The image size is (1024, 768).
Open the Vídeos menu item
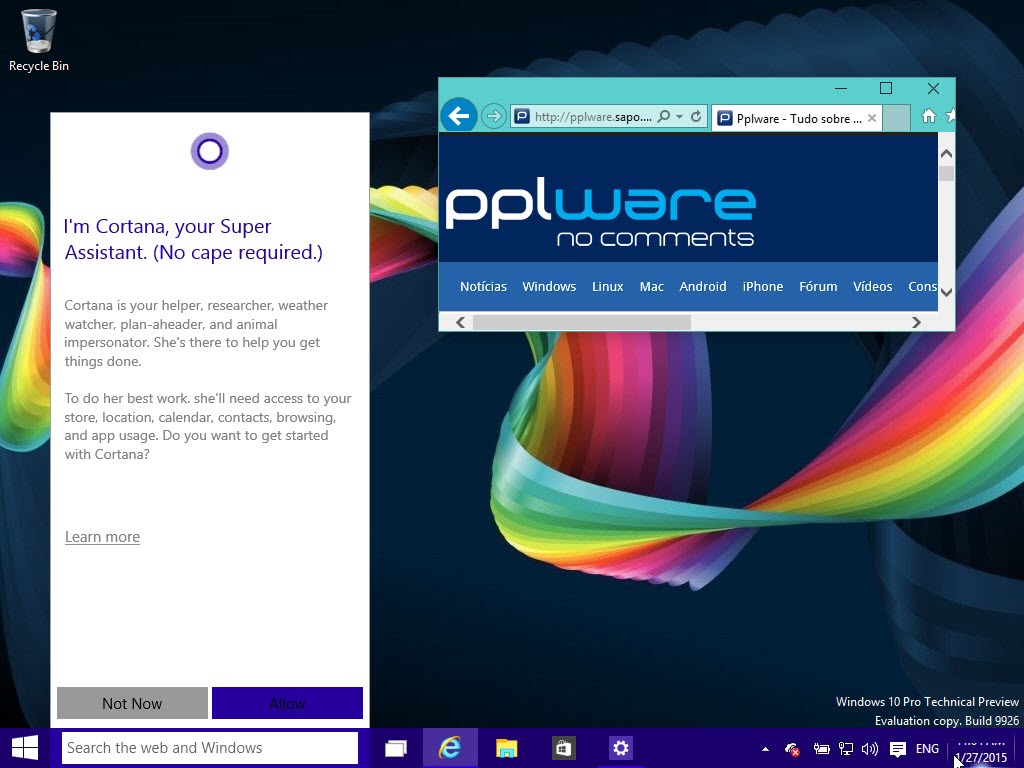tap(872, 286)
